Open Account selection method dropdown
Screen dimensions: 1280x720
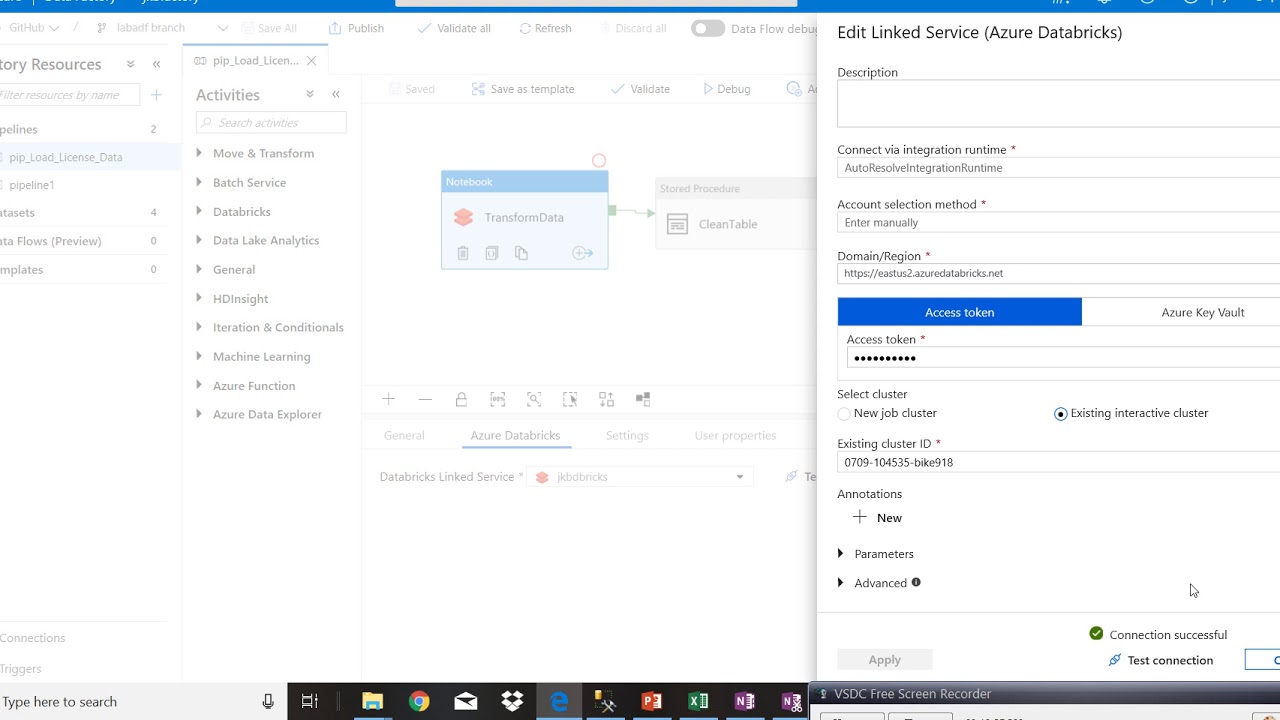[1058, 223]
